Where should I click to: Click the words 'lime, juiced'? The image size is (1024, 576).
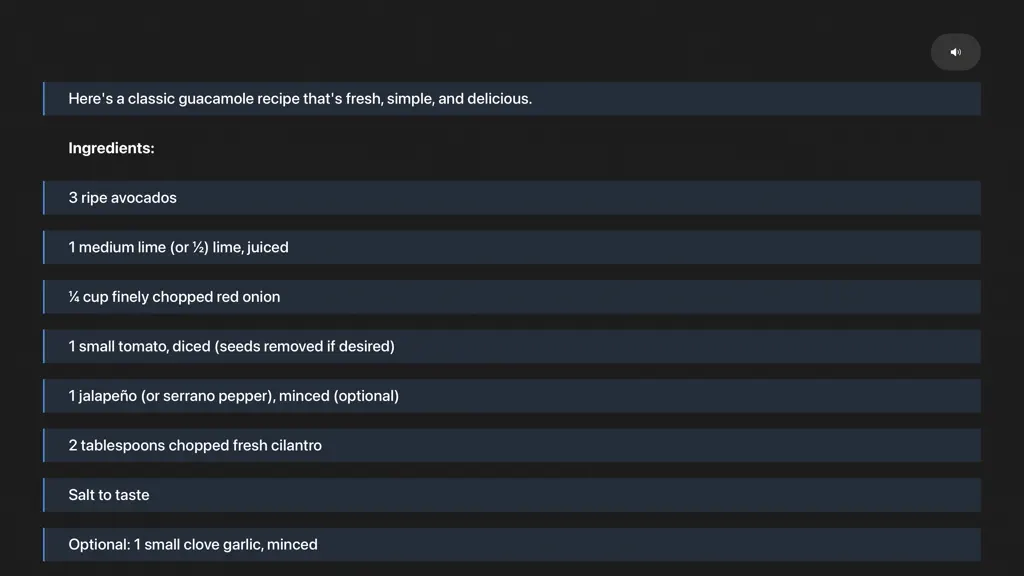coord(250,248)
